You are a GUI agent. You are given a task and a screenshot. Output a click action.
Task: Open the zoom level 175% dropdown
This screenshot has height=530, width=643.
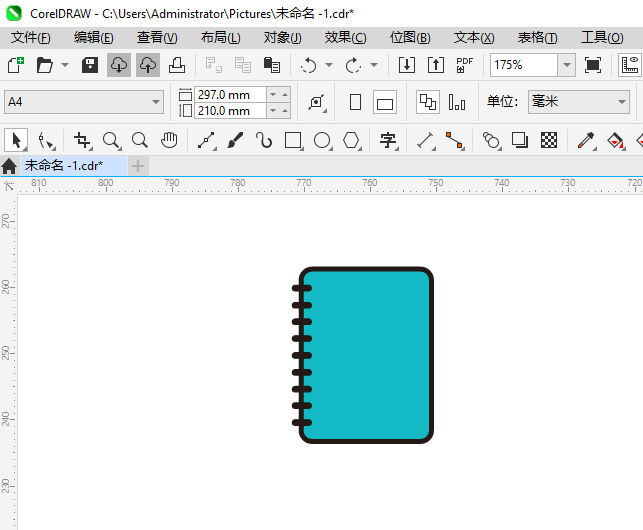pyautogui.click(x=566, y=65)
